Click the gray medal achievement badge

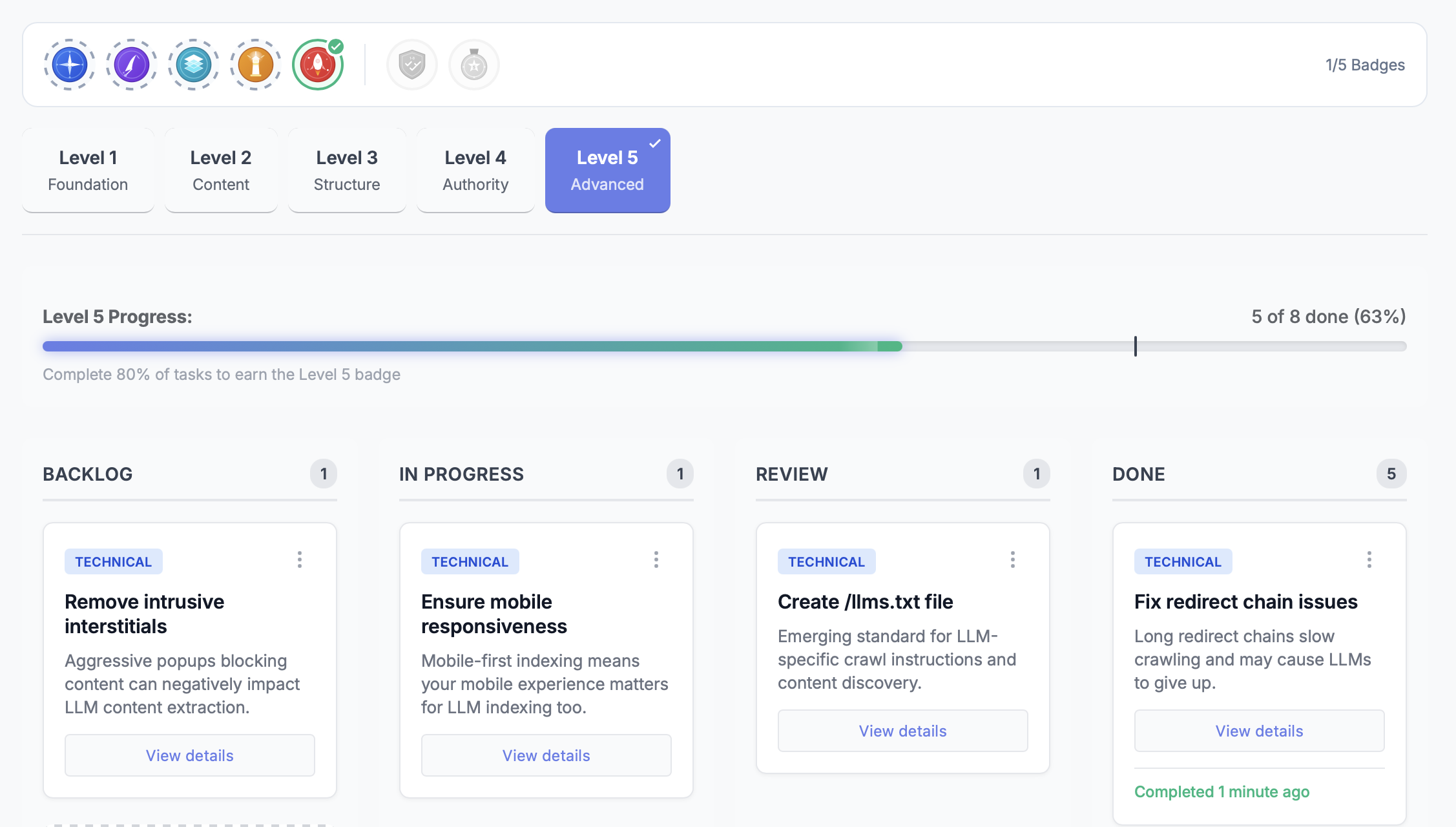coord(473,65)
